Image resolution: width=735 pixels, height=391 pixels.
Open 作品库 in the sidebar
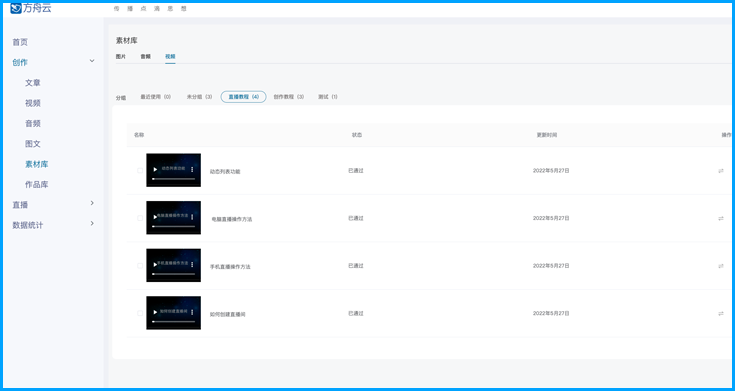point(37,185)
